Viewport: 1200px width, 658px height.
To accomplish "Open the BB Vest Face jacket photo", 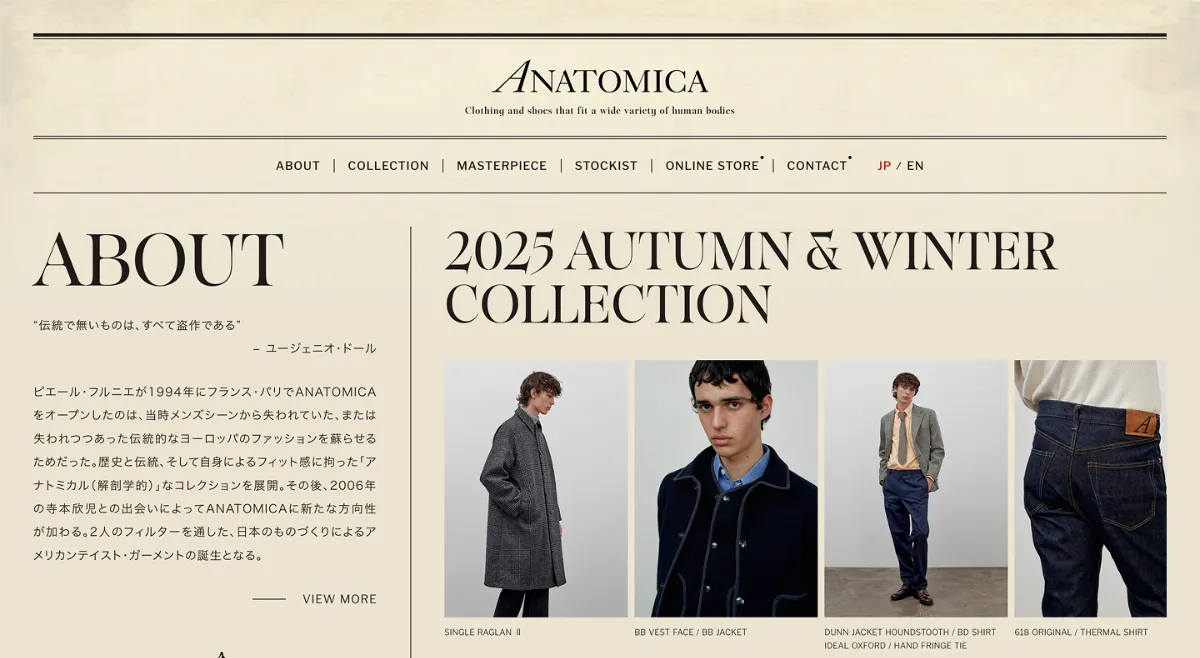I will (726, 489).
